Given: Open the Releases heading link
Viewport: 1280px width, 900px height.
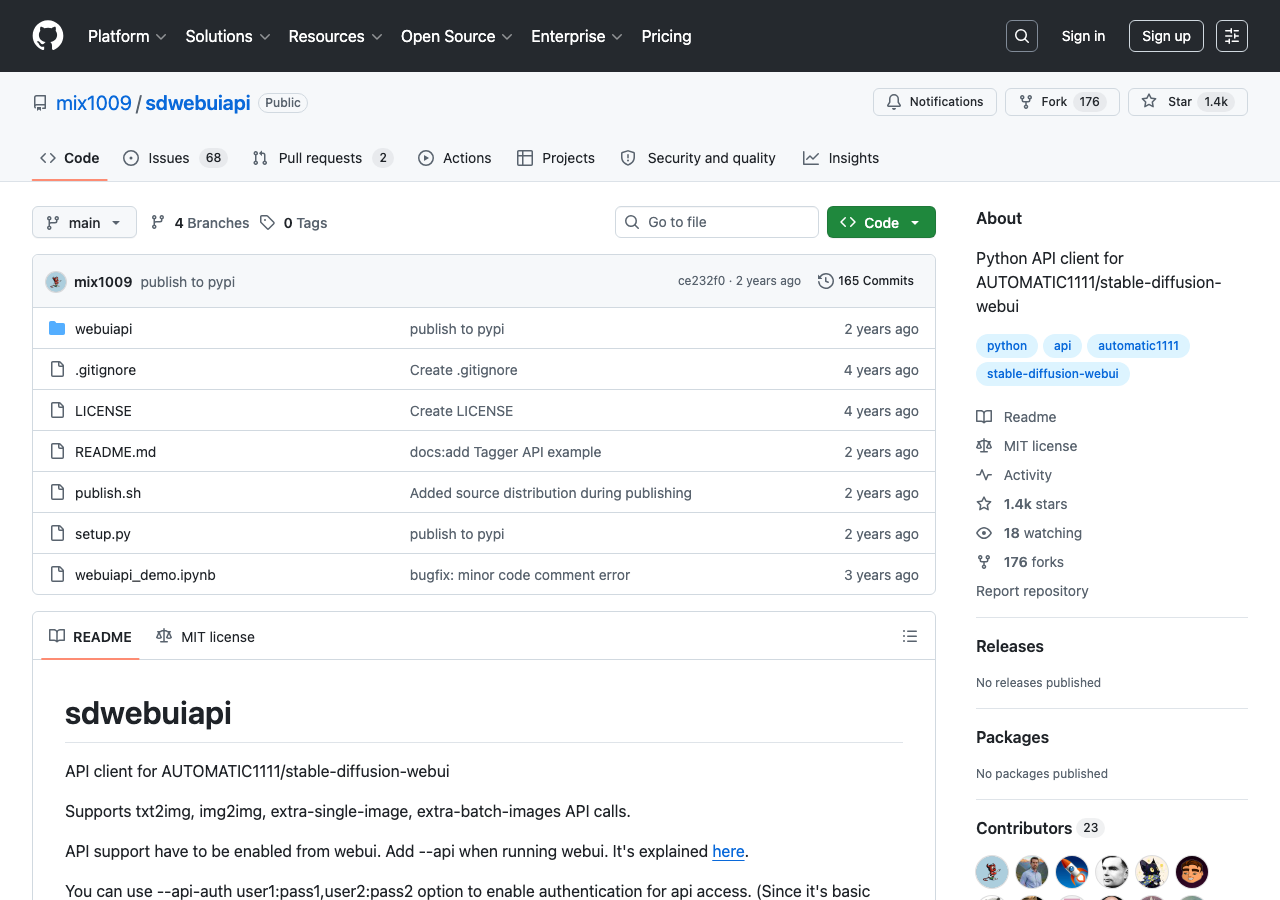Looking at the screenshot, I should 1010,646.
